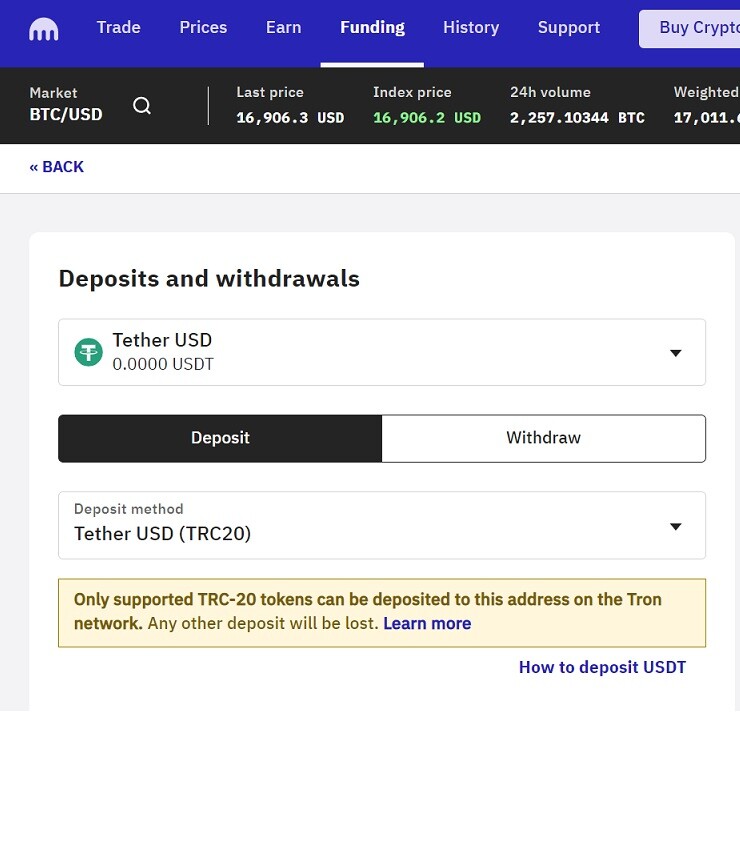740x864 pixels.
Task: Click the Tether USD (TRC20) method text
Action: pyautogui.click(x=163, y=533)
